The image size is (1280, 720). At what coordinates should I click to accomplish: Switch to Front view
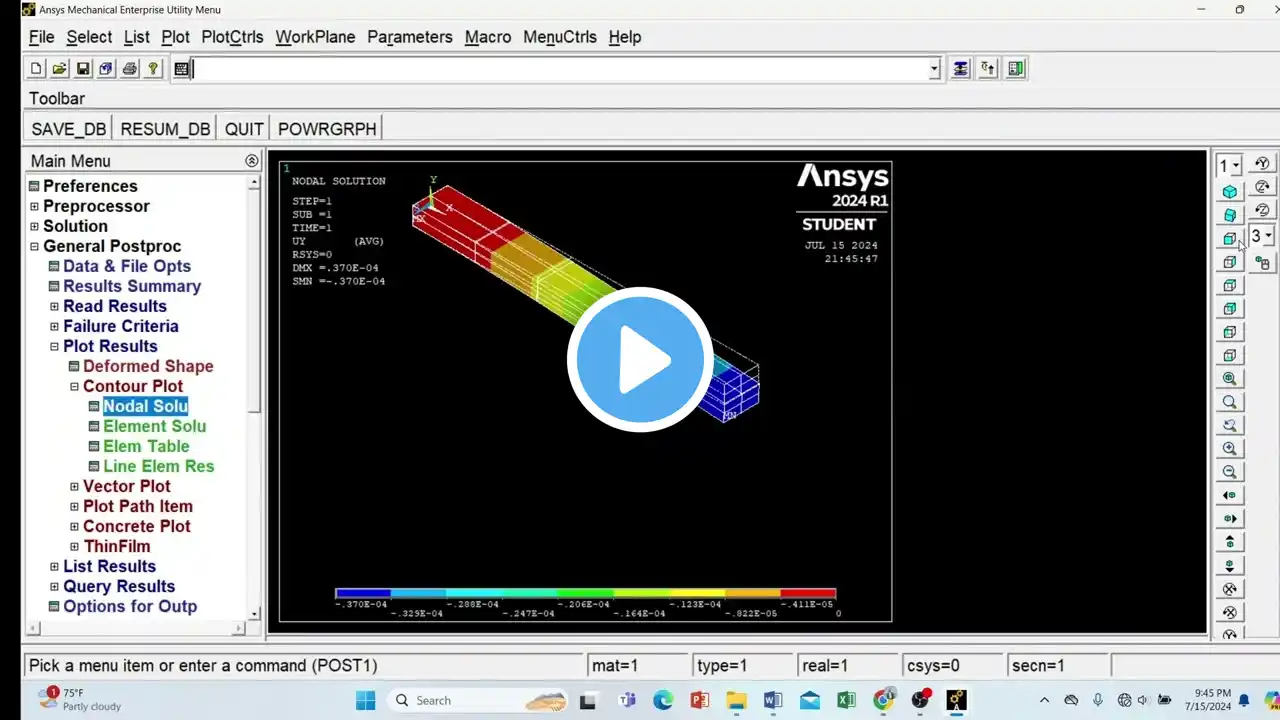click(x=1230, y=238)
